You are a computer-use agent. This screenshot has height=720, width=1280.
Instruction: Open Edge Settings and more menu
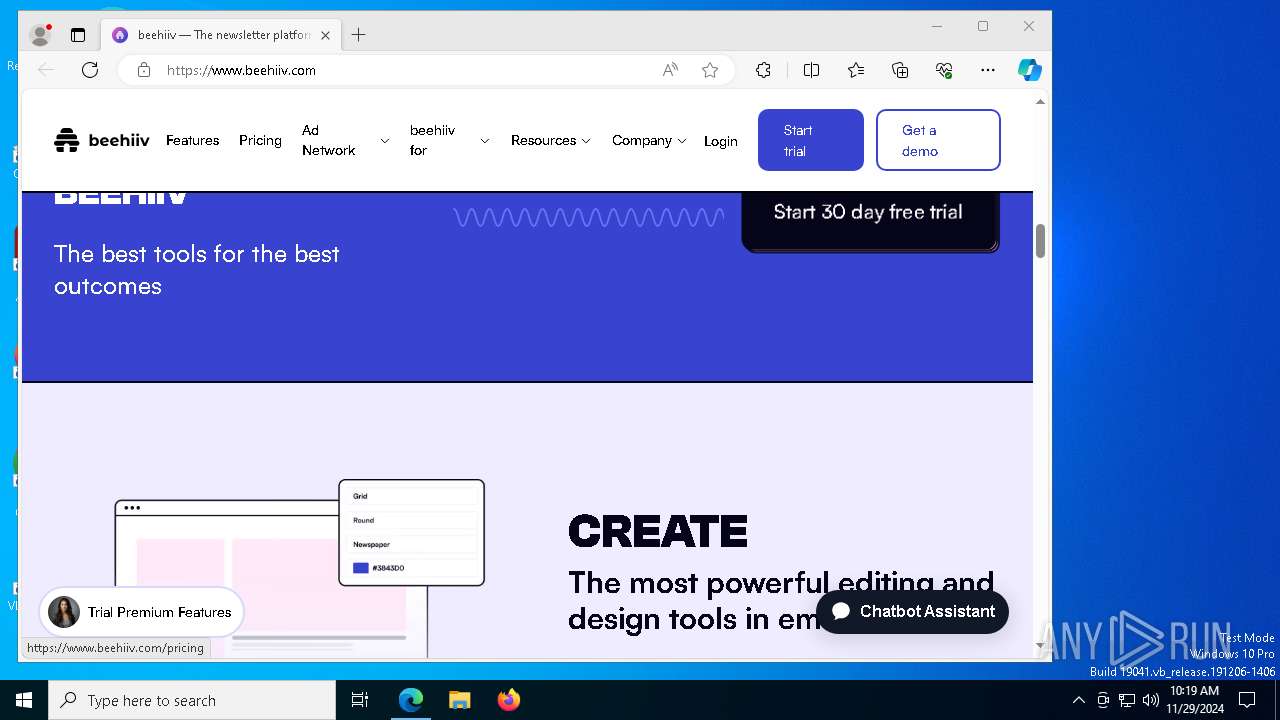click(988, 70)
